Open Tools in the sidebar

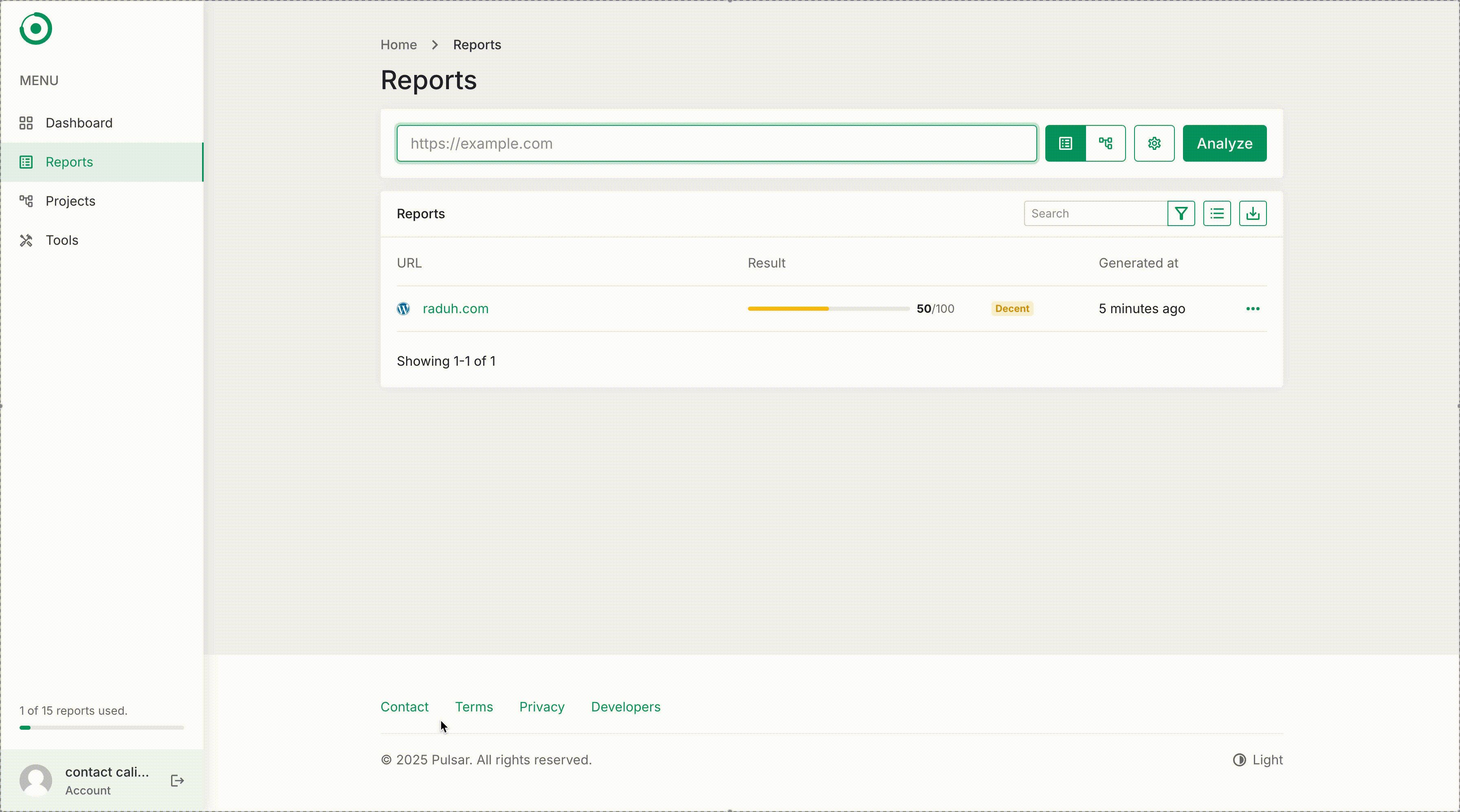point(102,240)
